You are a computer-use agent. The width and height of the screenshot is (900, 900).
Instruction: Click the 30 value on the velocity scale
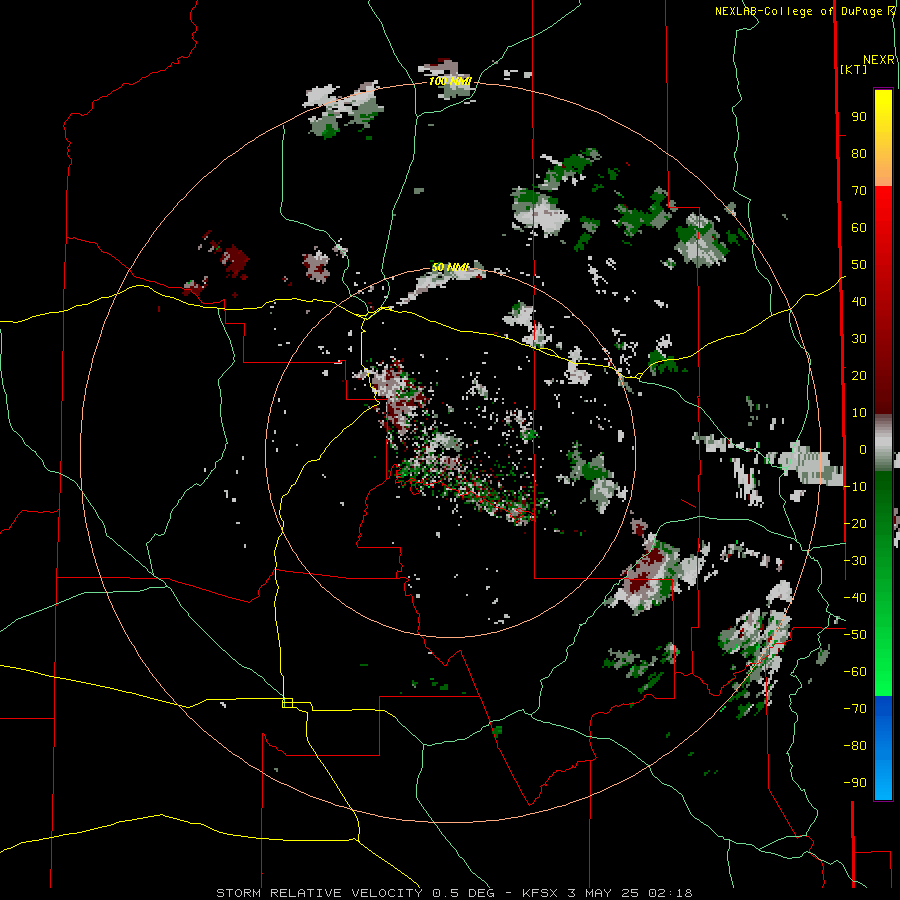(x=859, y=339)
